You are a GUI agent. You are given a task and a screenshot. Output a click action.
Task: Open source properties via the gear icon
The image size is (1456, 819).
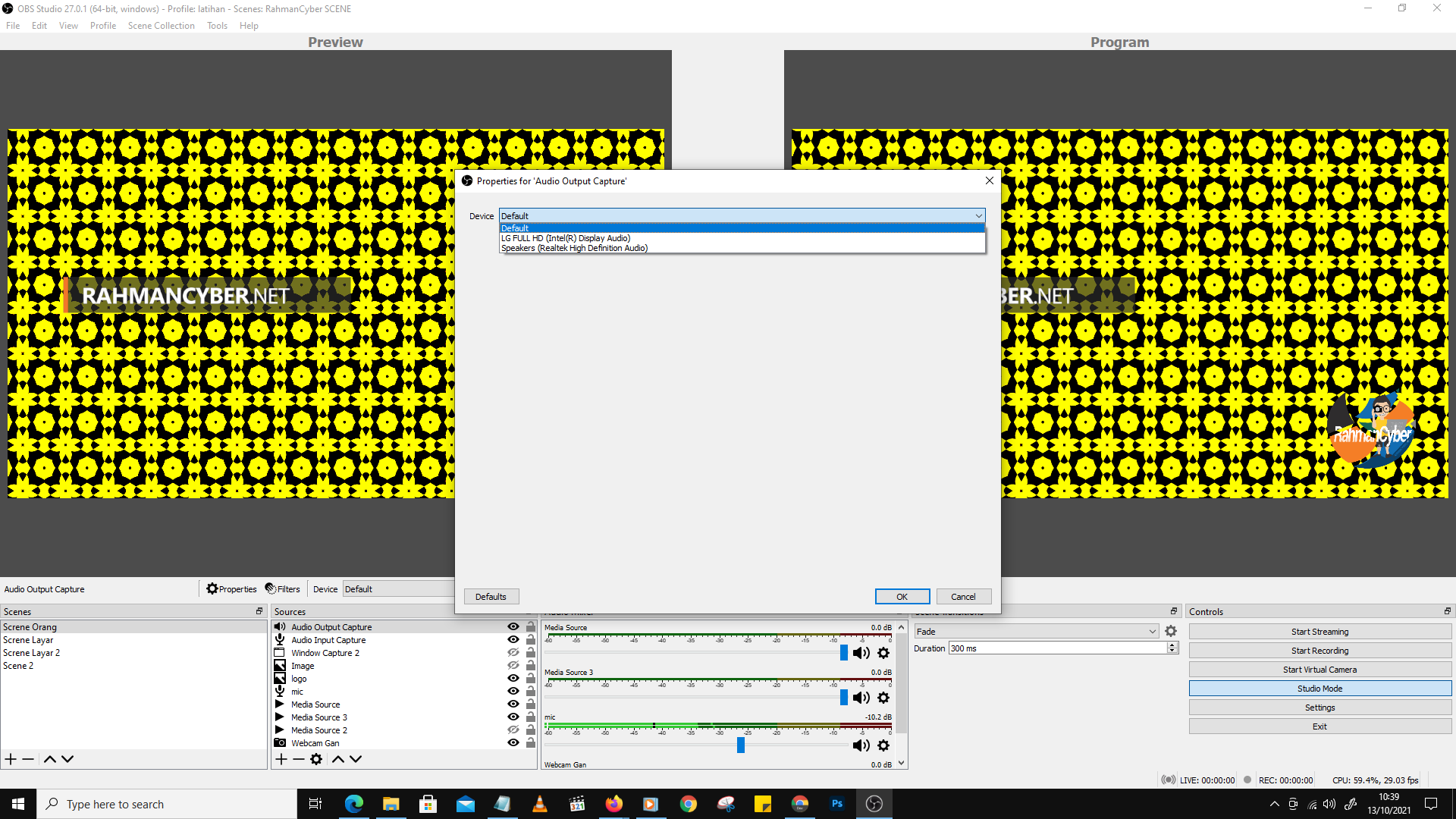tap(316, 759)
